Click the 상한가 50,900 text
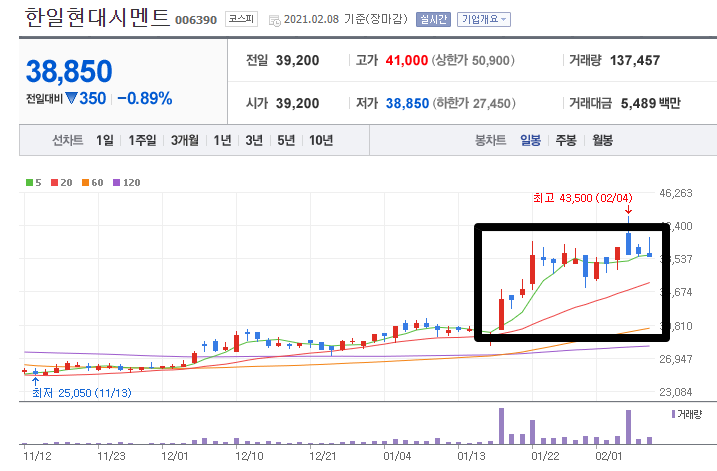Image resolution: width=717 pixels, height=471 pixels. coord(473,60)
